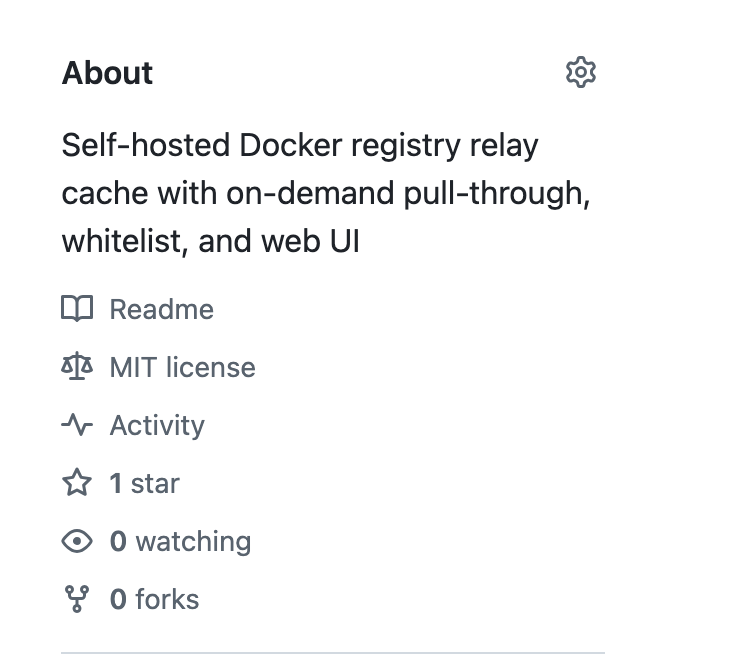Click the whitelist, and web UI line
Screen dimensions: 746x660
point(211,241)
